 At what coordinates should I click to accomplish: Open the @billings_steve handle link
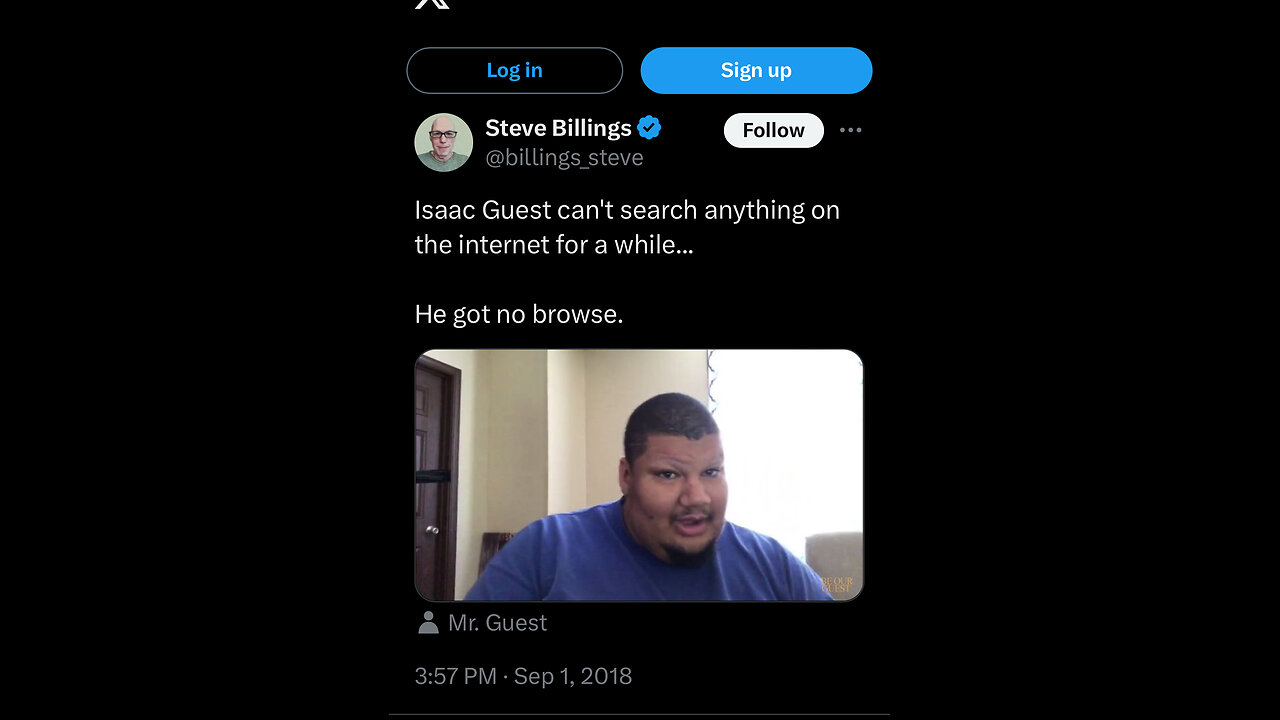coord(564,158)
